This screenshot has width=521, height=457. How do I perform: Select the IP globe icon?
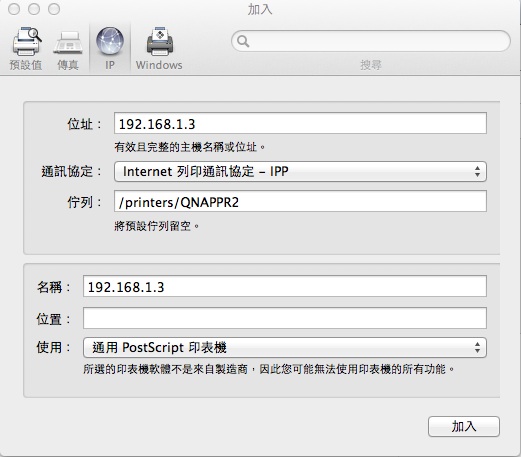click(x=110, y=41)
